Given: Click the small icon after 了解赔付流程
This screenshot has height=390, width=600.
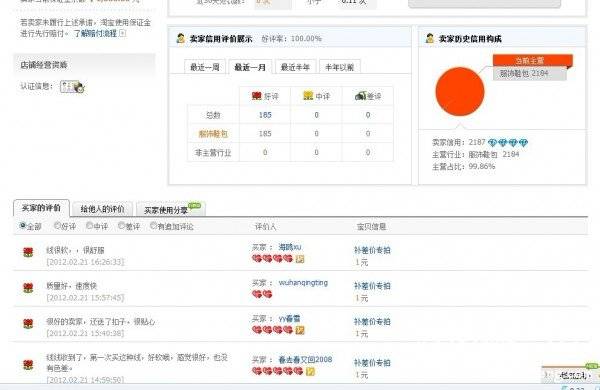Looking at the screenshot, I should coord(122,34).
